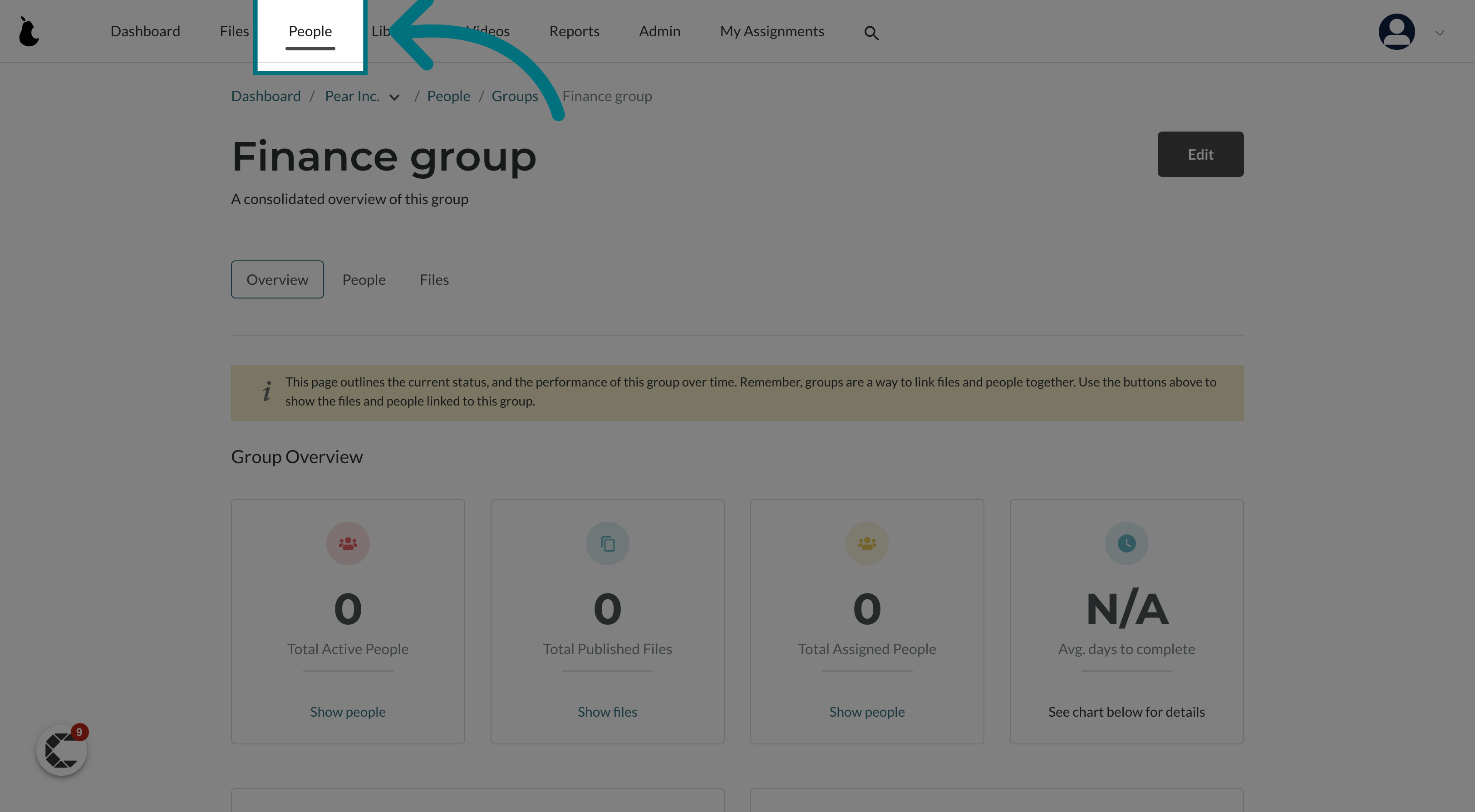Click the info icon in the banner
Image resolution: width=1475 pixels, height=812 pixels.
267,391
